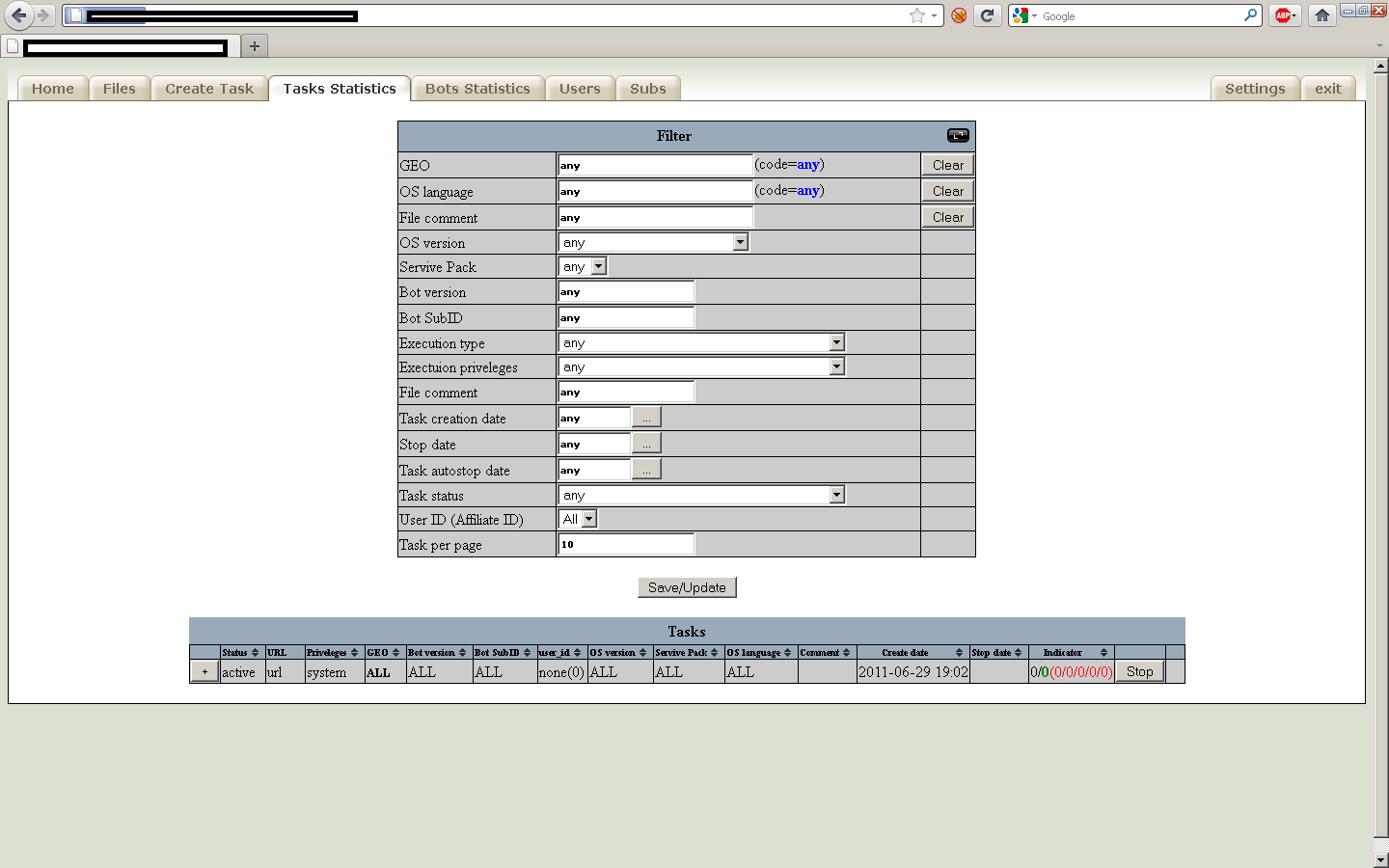The width and height of the screenshot is (1389, 868).
Task: Open the Settings tab
Action: [x=1254, y=89]
